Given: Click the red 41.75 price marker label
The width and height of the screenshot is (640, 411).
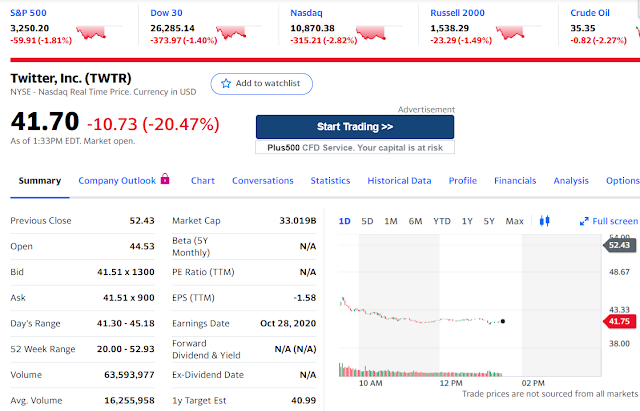Looking at the screenshot, I should click(619, 321).
